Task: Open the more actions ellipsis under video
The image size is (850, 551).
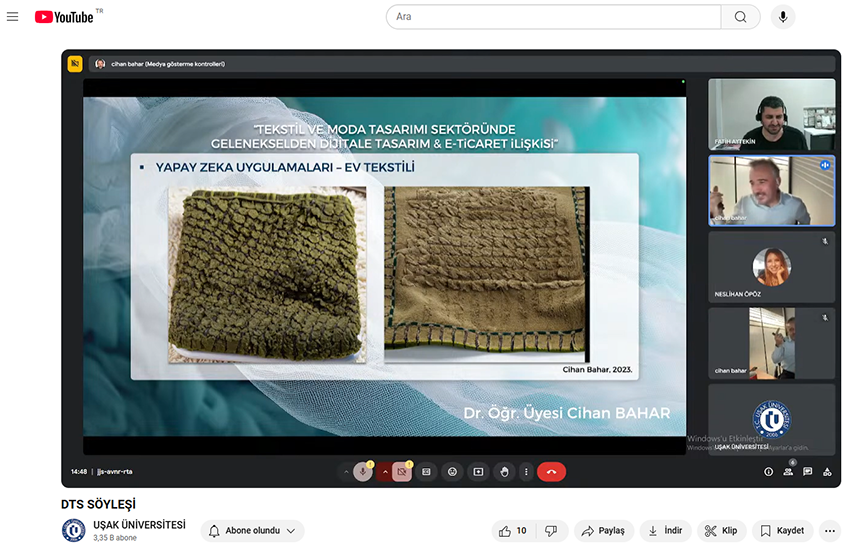Action: click(x=829, y=531)
